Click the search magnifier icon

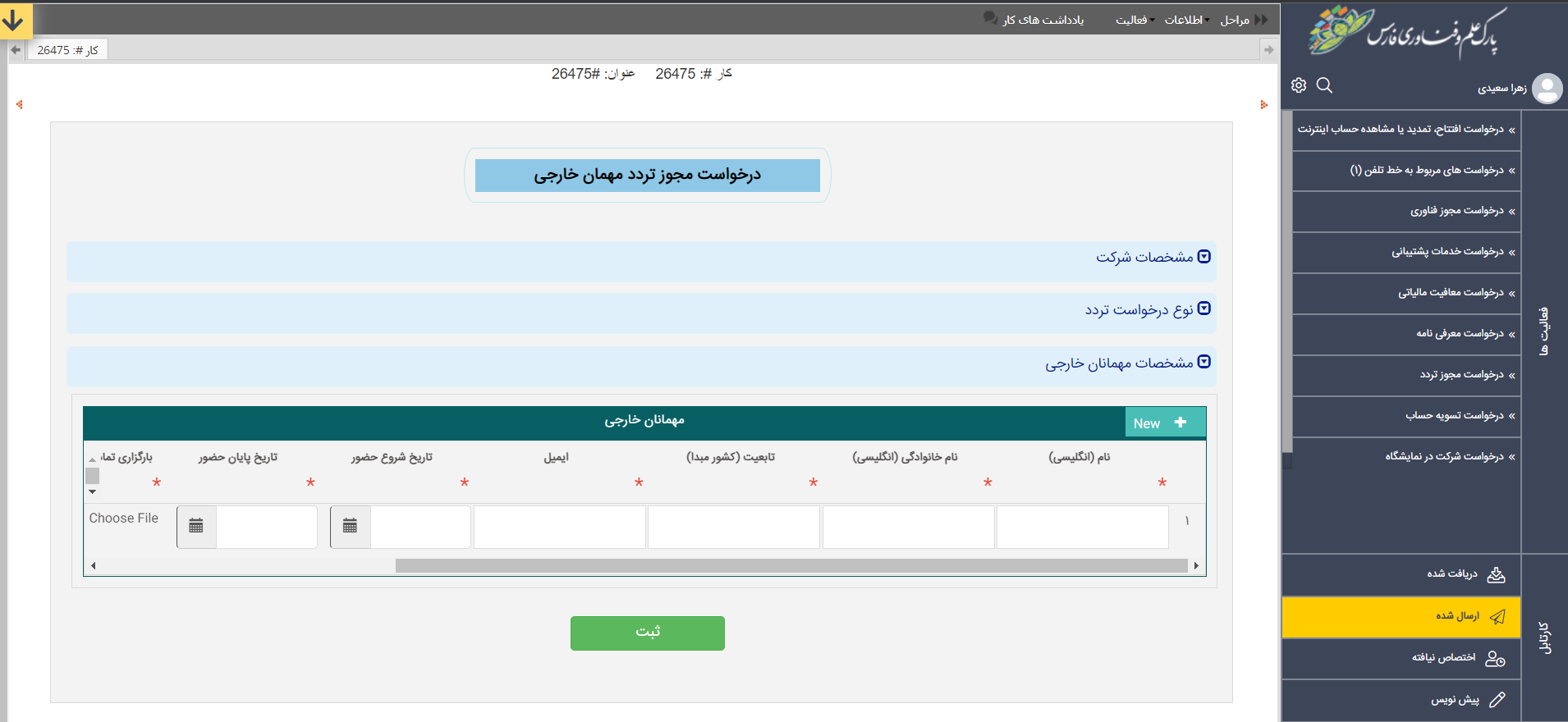pos(1324,85)
